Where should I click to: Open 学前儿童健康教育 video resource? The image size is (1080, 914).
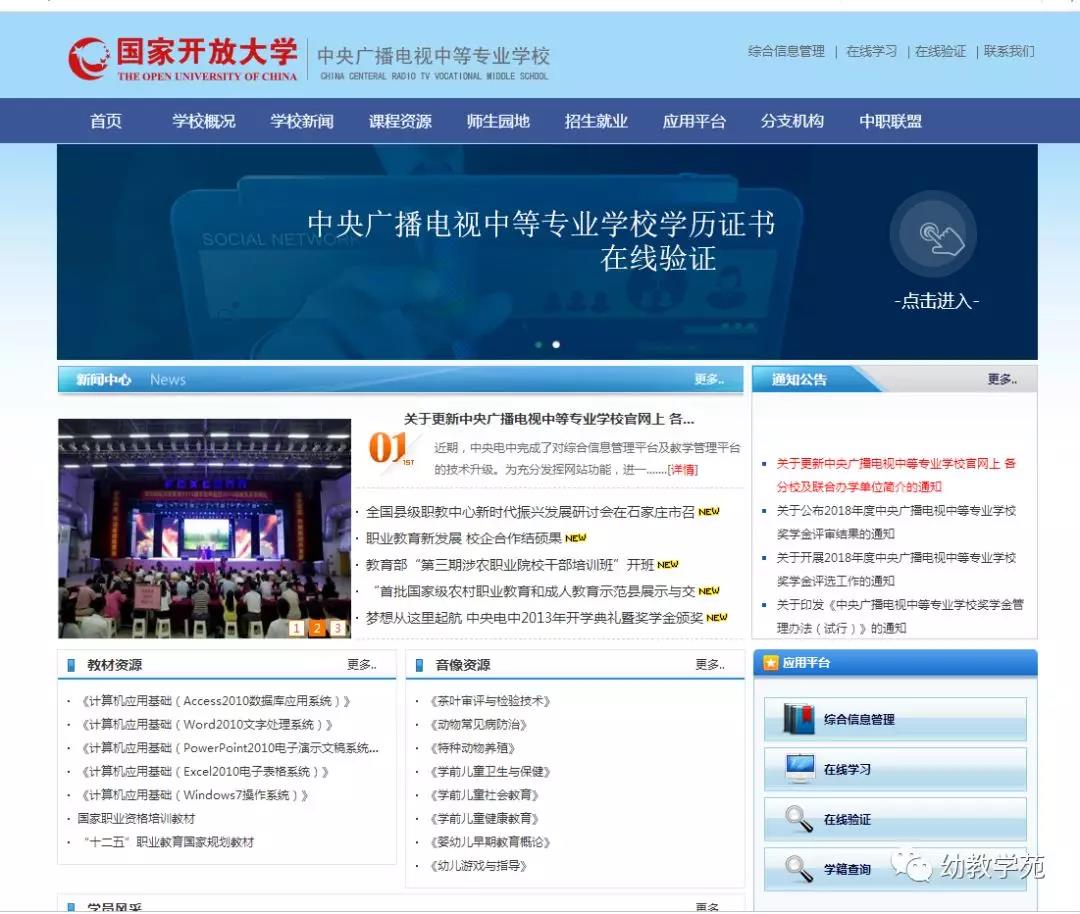484,818
